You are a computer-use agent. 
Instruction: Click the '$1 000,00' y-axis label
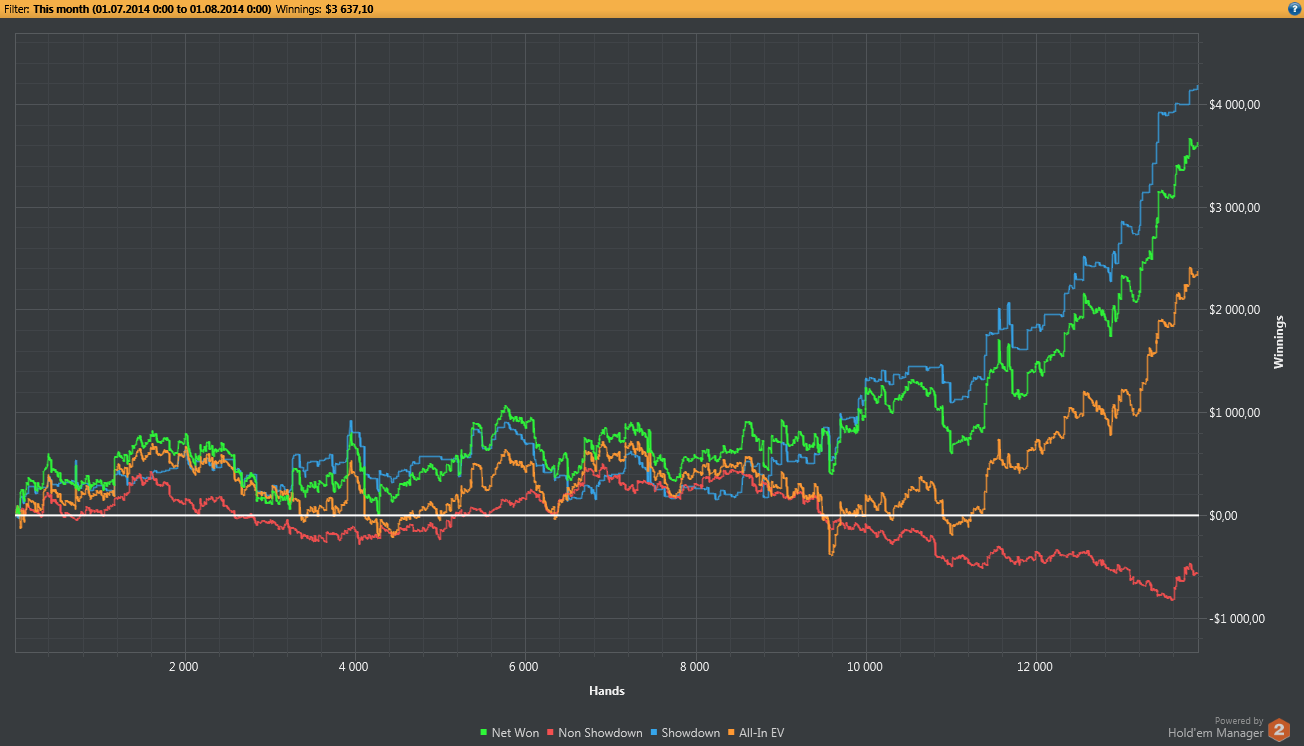(x=1235, y=413)
